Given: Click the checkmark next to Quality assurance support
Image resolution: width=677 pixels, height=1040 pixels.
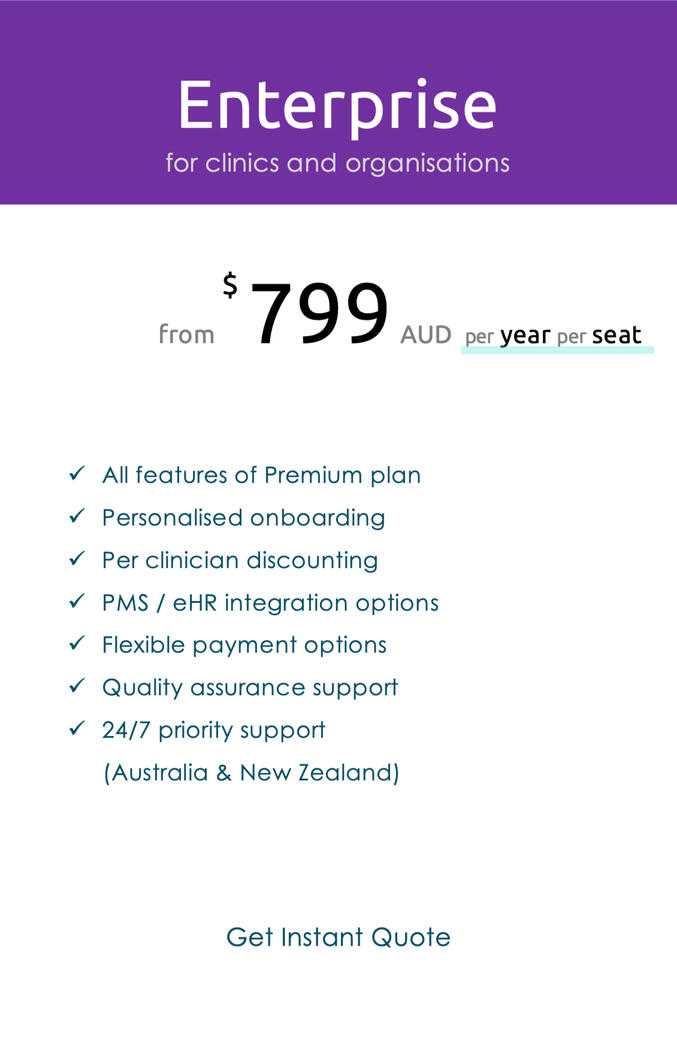Looking at the screenshot, I should 78,685.
